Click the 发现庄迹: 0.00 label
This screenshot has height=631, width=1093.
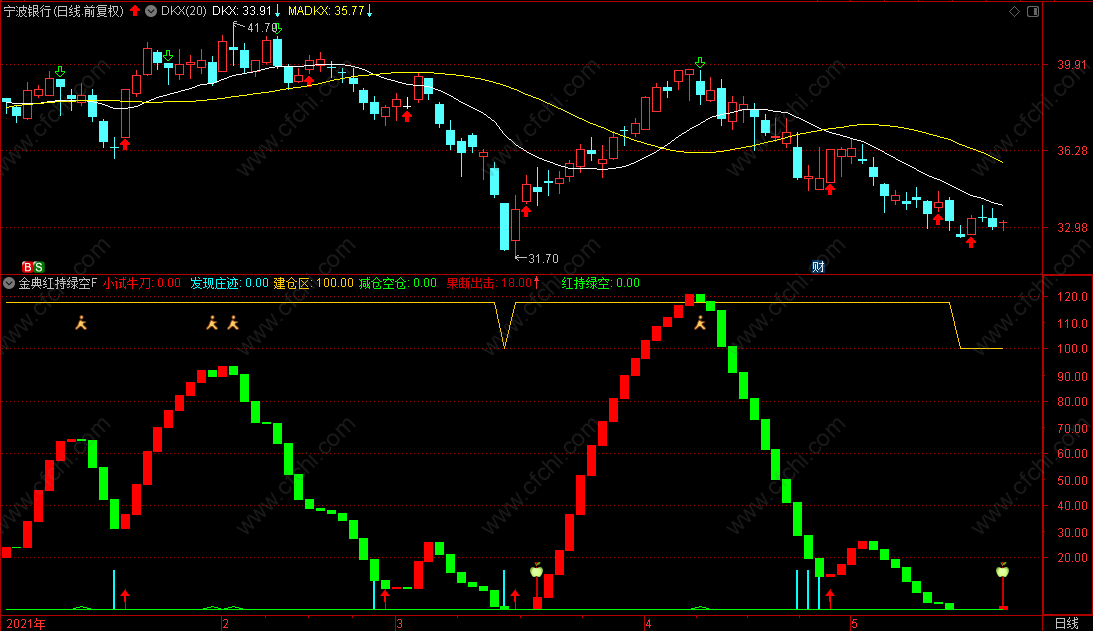(x=229, y=283)
